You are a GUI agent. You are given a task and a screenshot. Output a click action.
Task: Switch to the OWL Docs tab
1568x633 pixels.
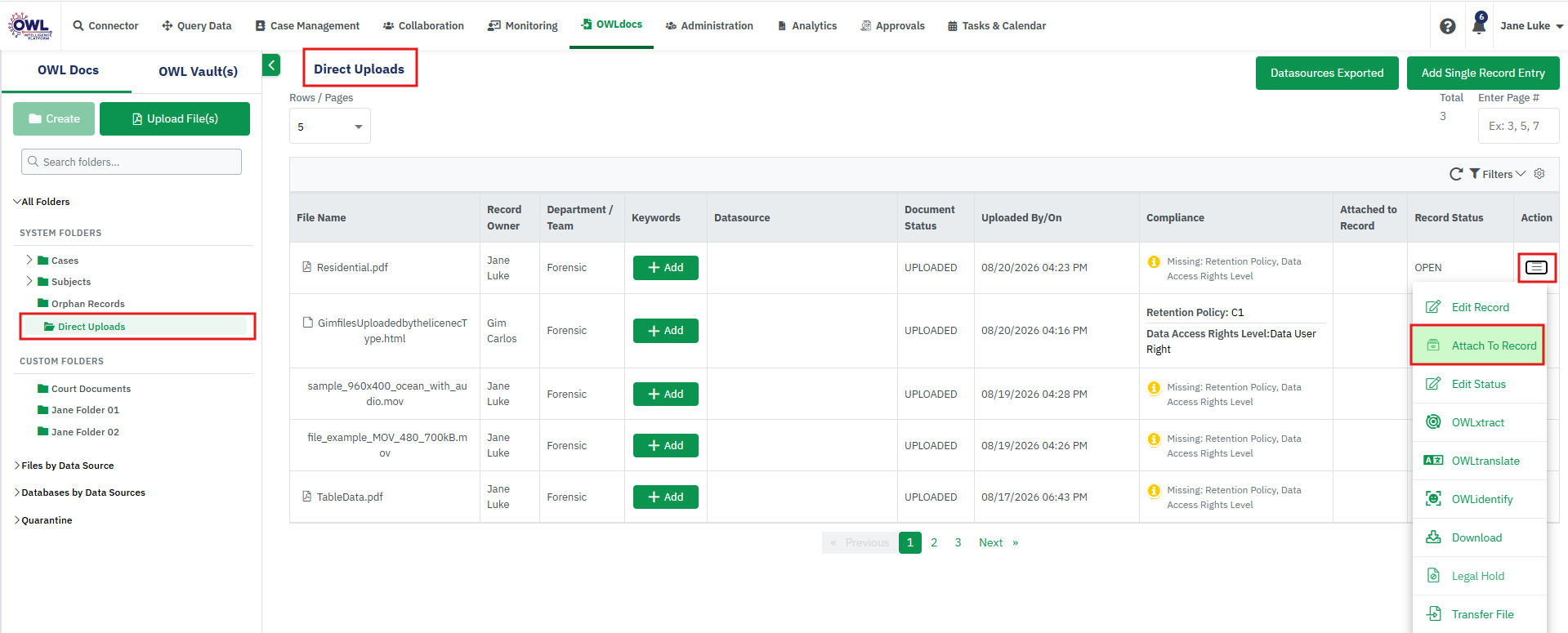[x=68, y=70]
